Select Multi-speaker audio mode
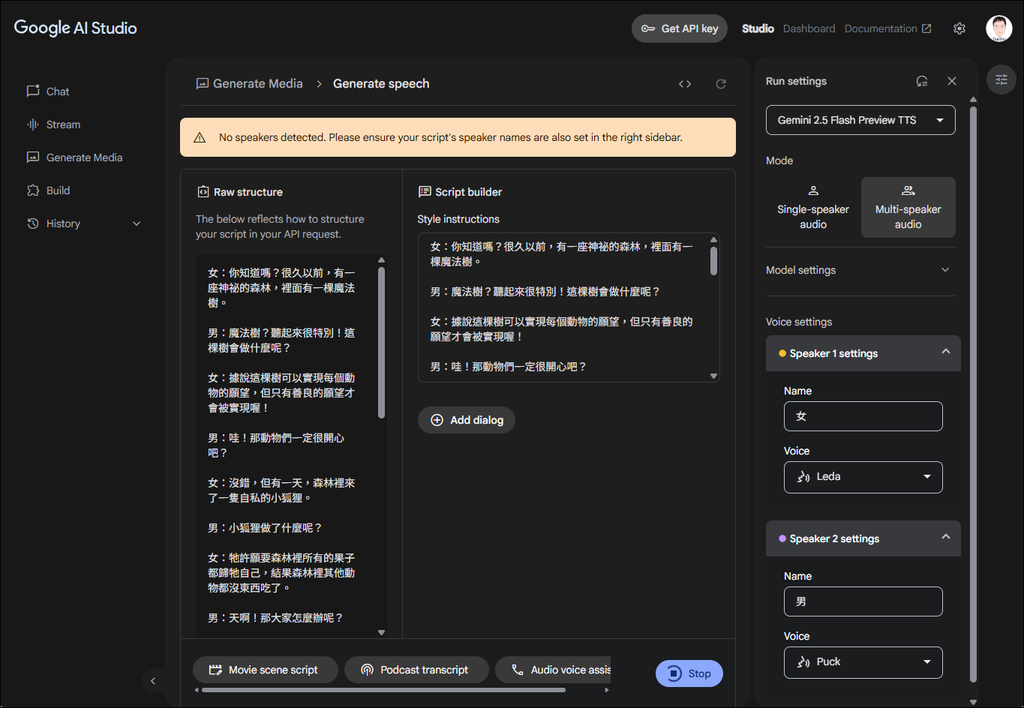 (908, 207)
